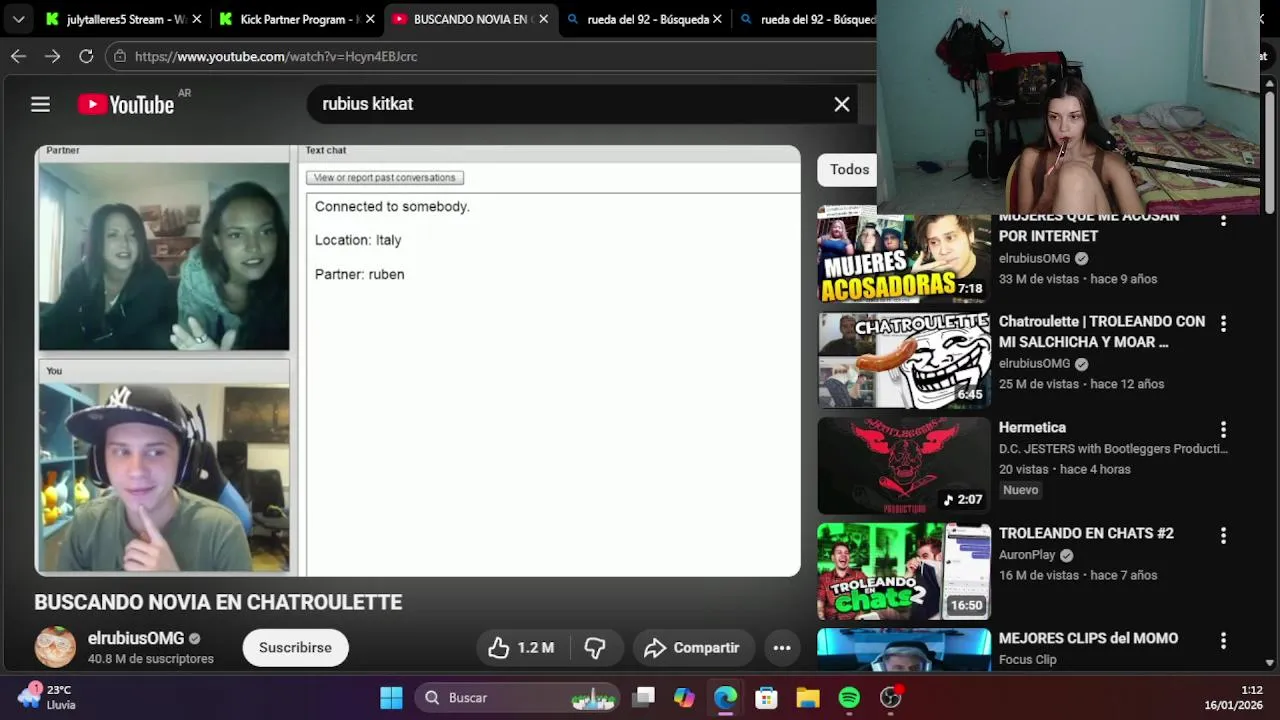The image size is (1280, 720).
Task: Switch to Microsoft Edge on the taskbar
Action: click(725, 697)
